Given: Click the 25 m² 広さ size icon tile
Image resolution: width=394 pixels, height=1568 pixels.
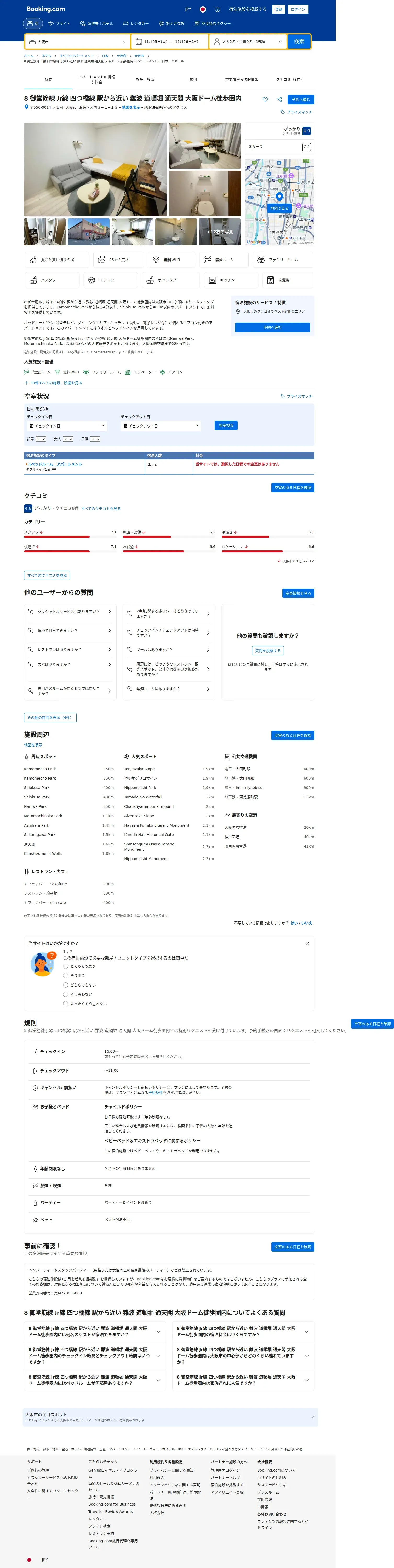Looking at the screenshot, I should click(119, 260).
